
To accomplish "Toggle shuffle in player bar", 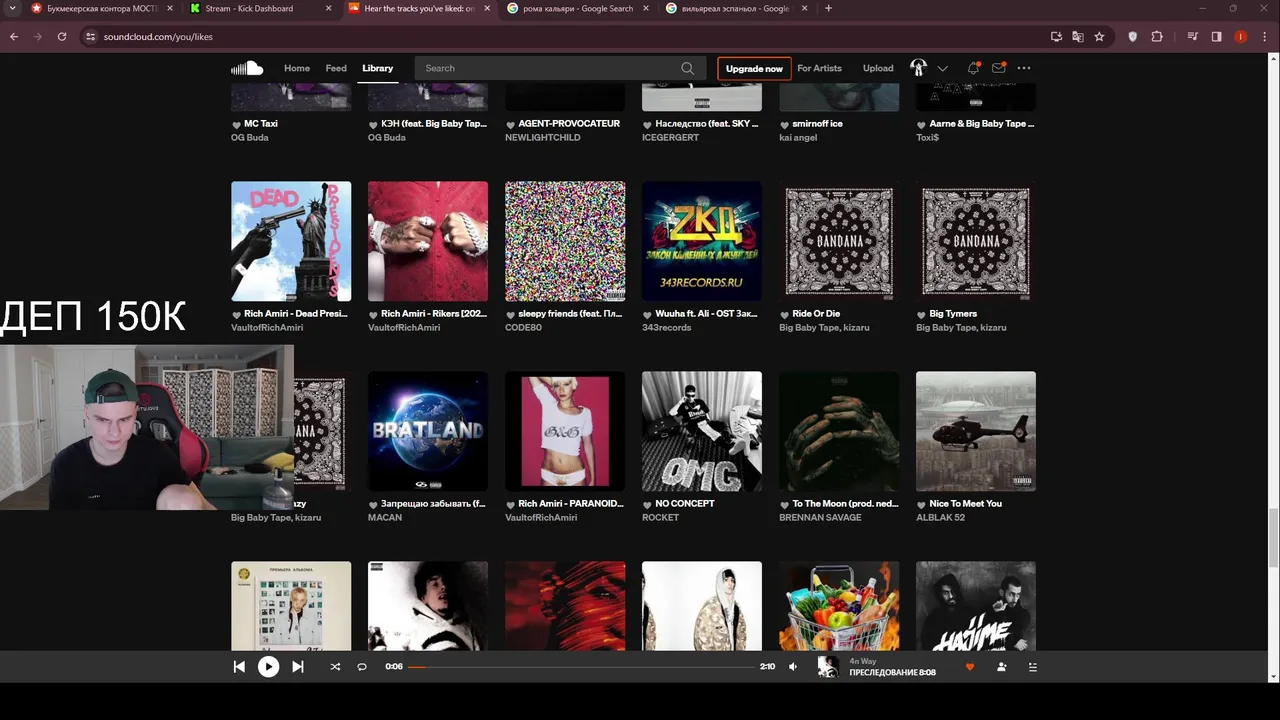I will click(x=335, y=667).
